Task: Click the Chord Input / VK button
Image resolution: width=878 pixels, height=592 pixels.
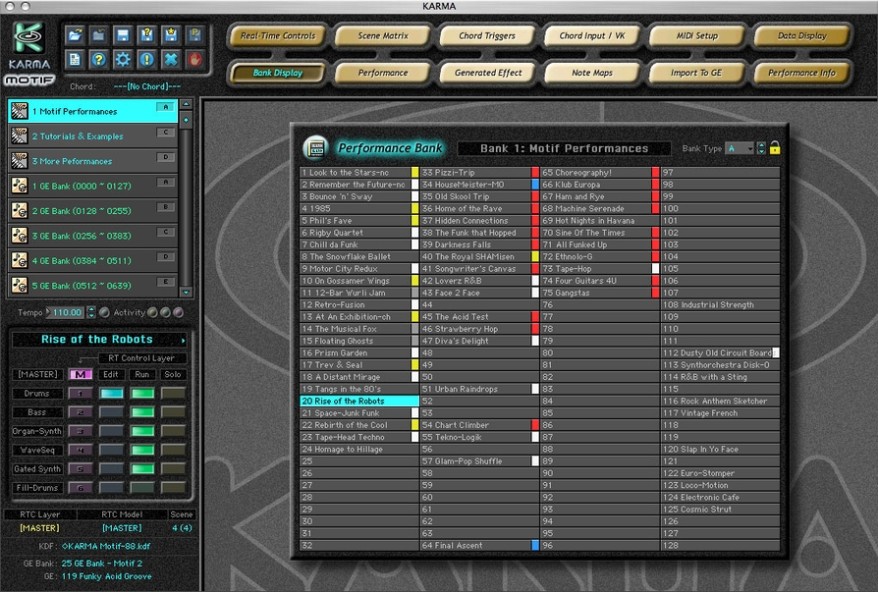Action: 592,36
